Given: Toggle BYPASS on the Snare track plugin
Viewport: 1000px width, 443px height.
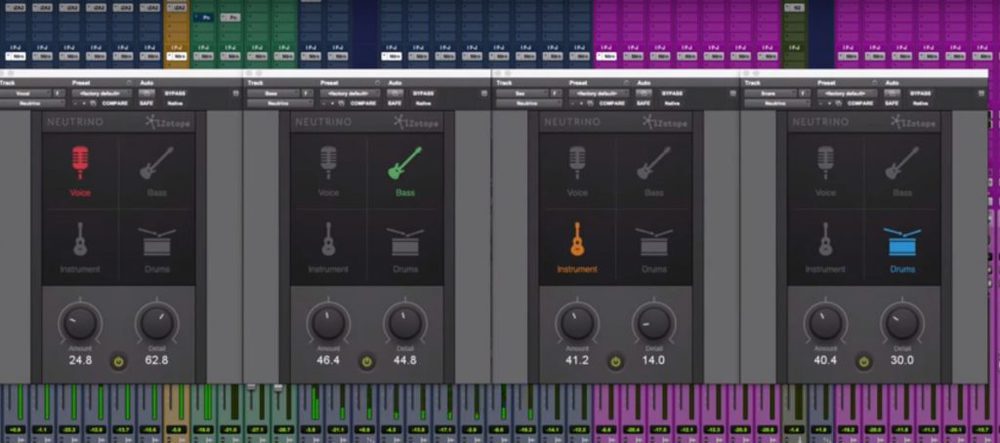Looking at the screenshot, I should pyautogui.click(x=921, y=93).
